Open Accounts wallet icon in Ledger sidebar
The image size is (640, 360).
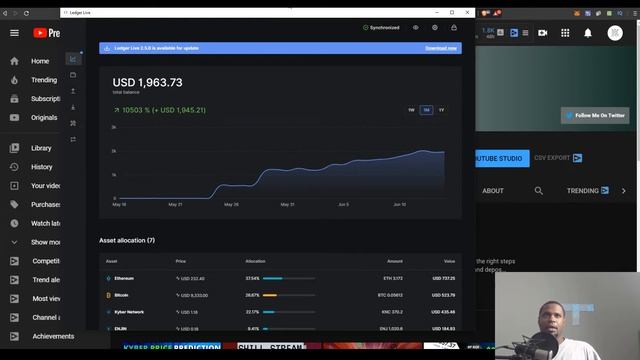73,75
